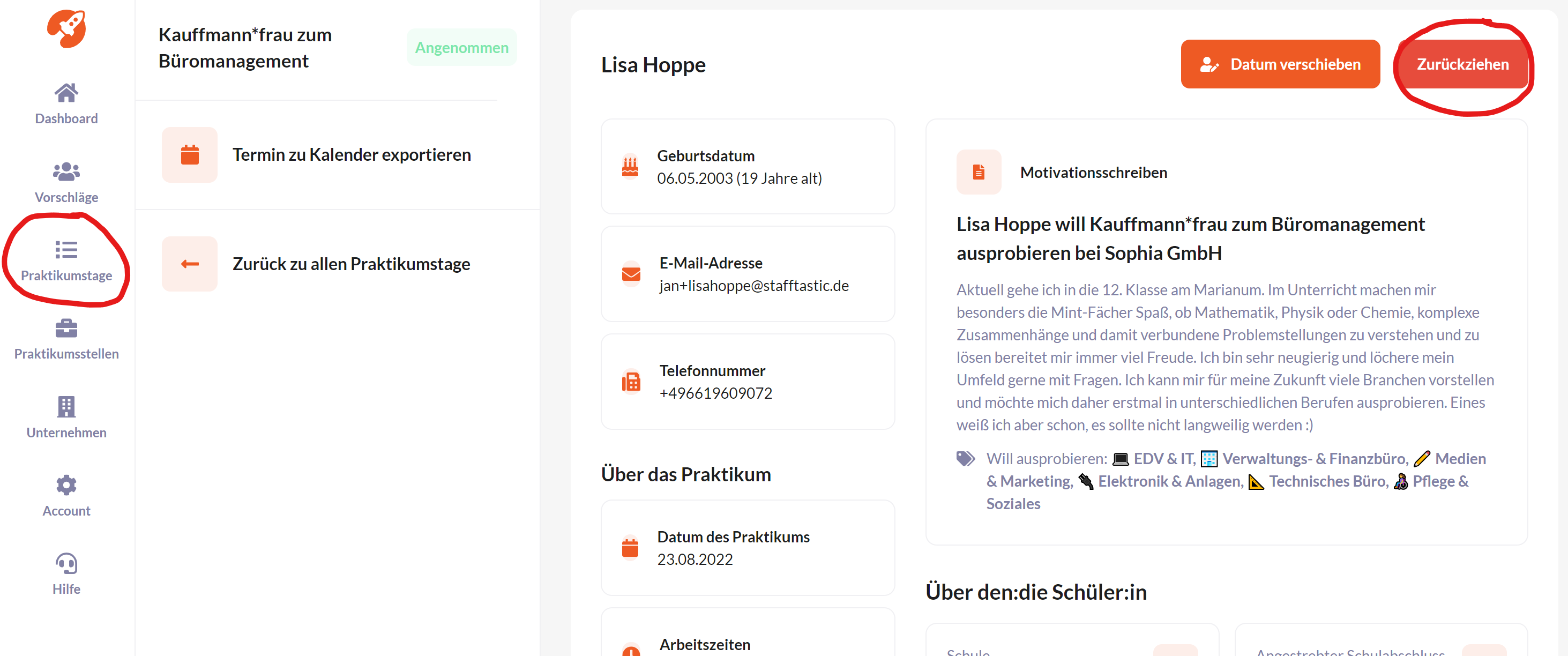This screenshot has height=656, width=1568.
Task: Click Zurück zu allen Praktikumstage
Action: click(x=351, y=264)
